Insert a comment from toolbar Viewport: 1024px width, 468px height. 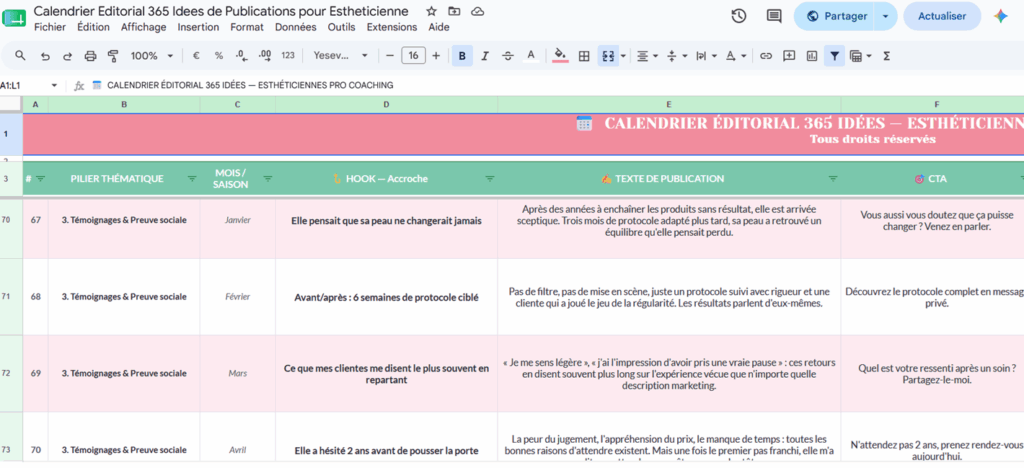789,56
